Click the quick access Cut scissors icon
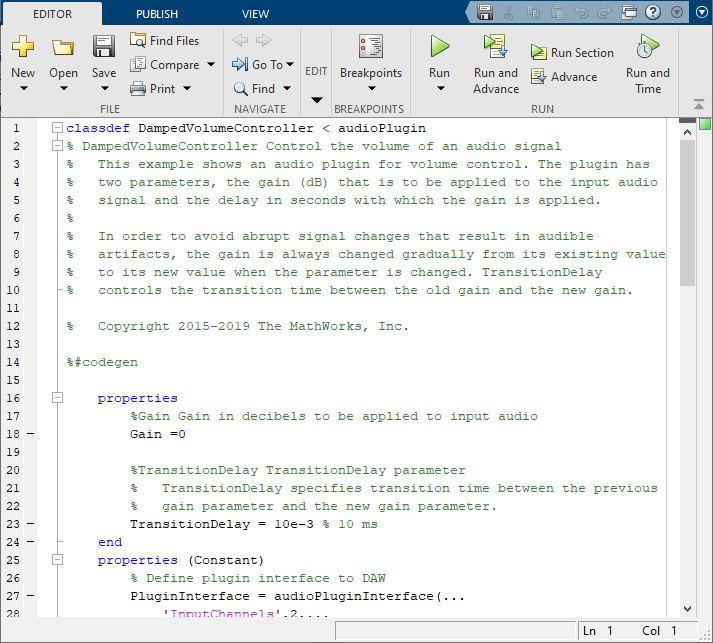713x643 pixels. coord(508,13)
